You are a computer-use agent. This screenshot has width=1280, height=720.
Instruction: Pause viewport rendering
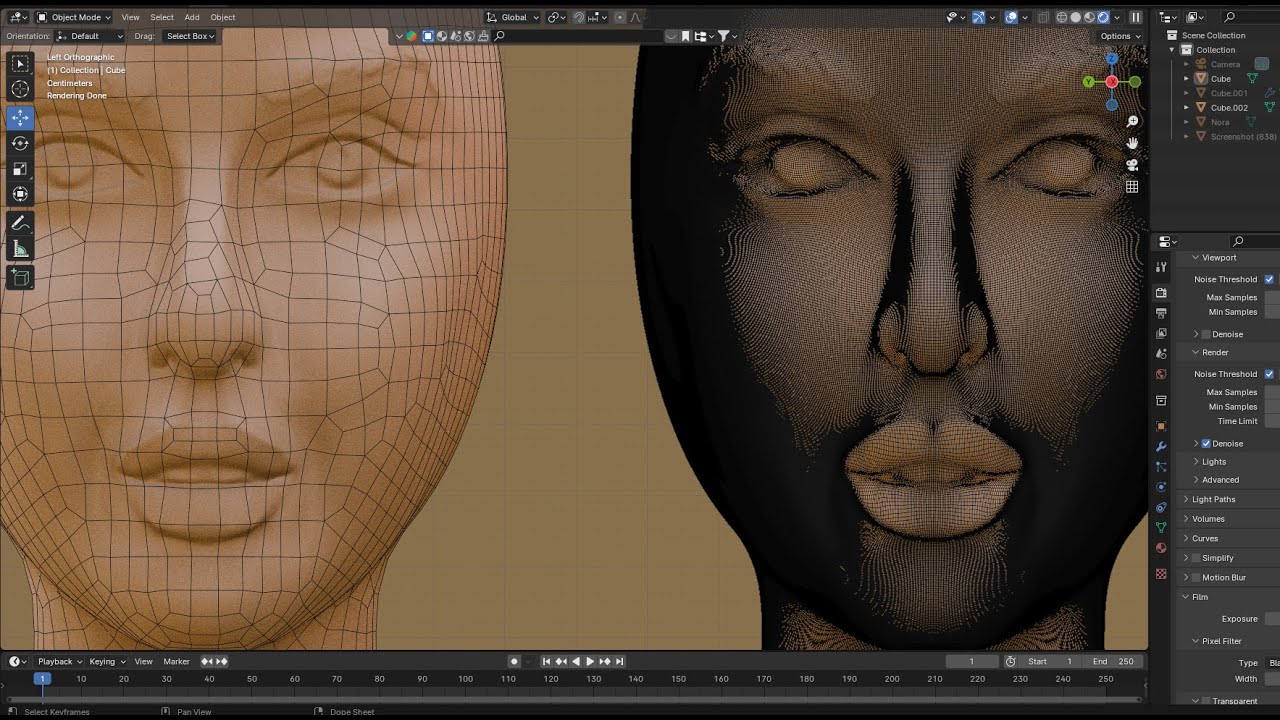(x=1135, y=17)
